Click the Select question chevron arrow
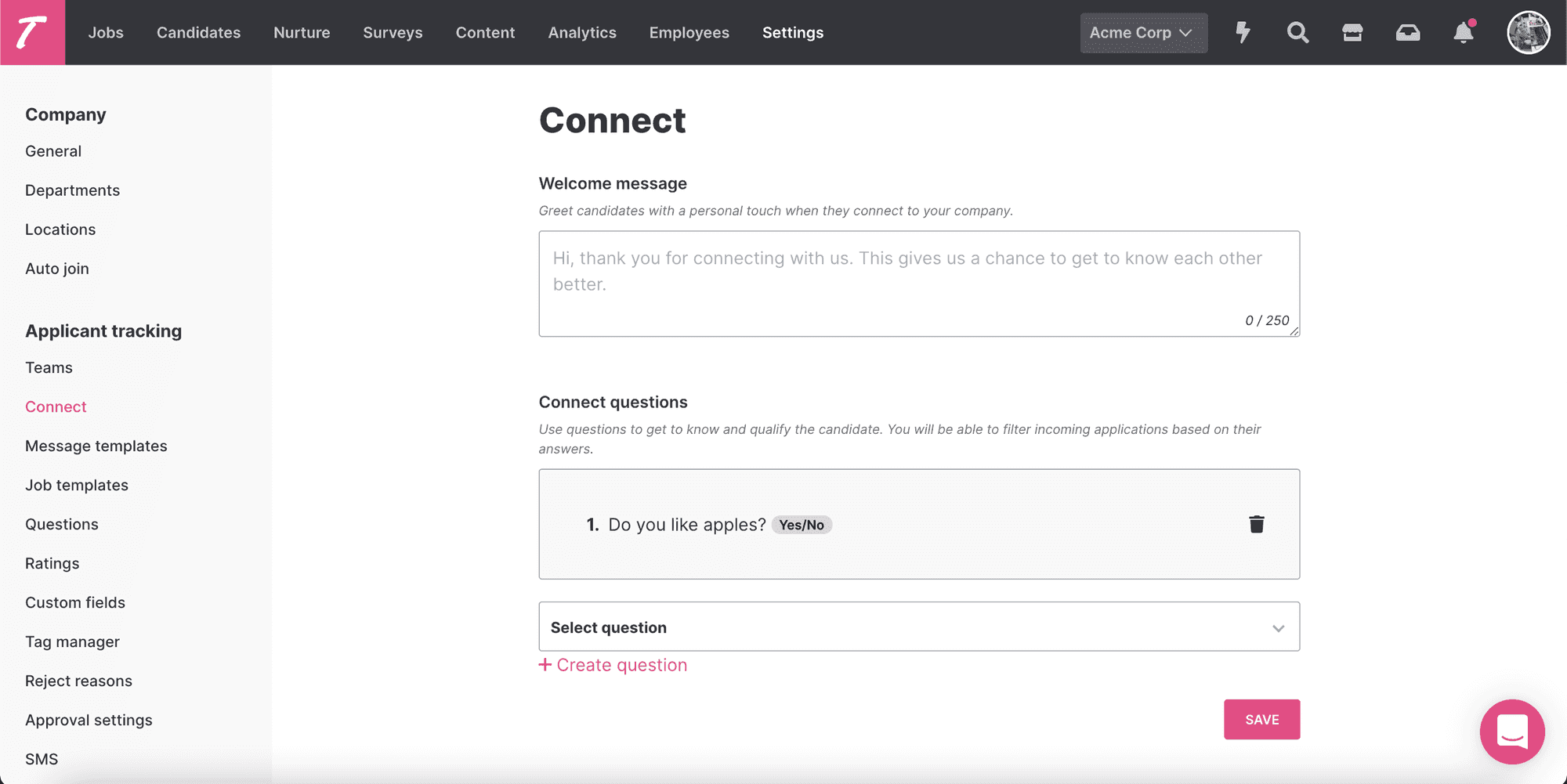The width and height of the screenshot is (1567, 784). [x=1279, y=628]
